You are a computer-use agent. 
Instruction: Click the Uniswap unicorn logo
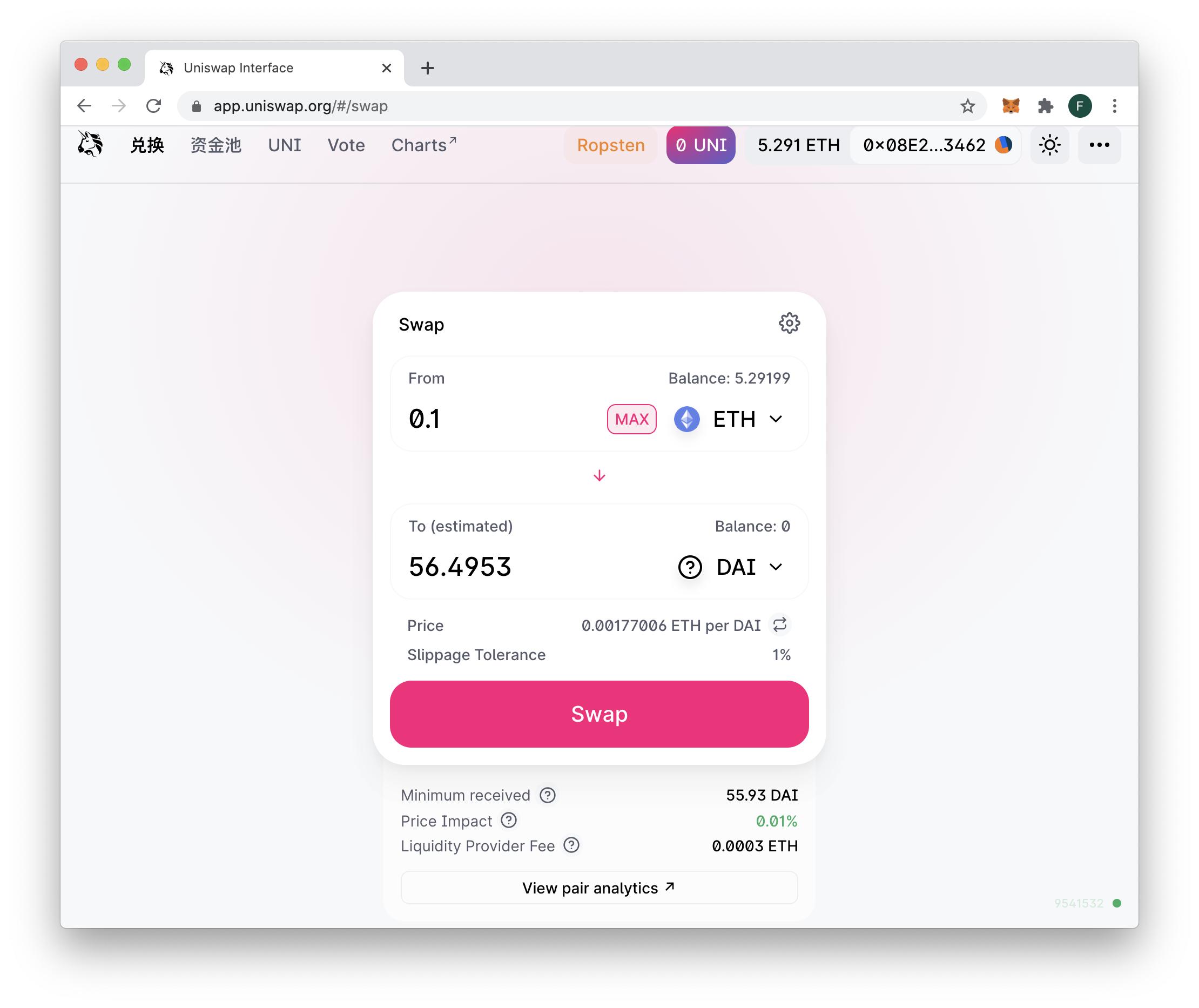coord(90,144)
